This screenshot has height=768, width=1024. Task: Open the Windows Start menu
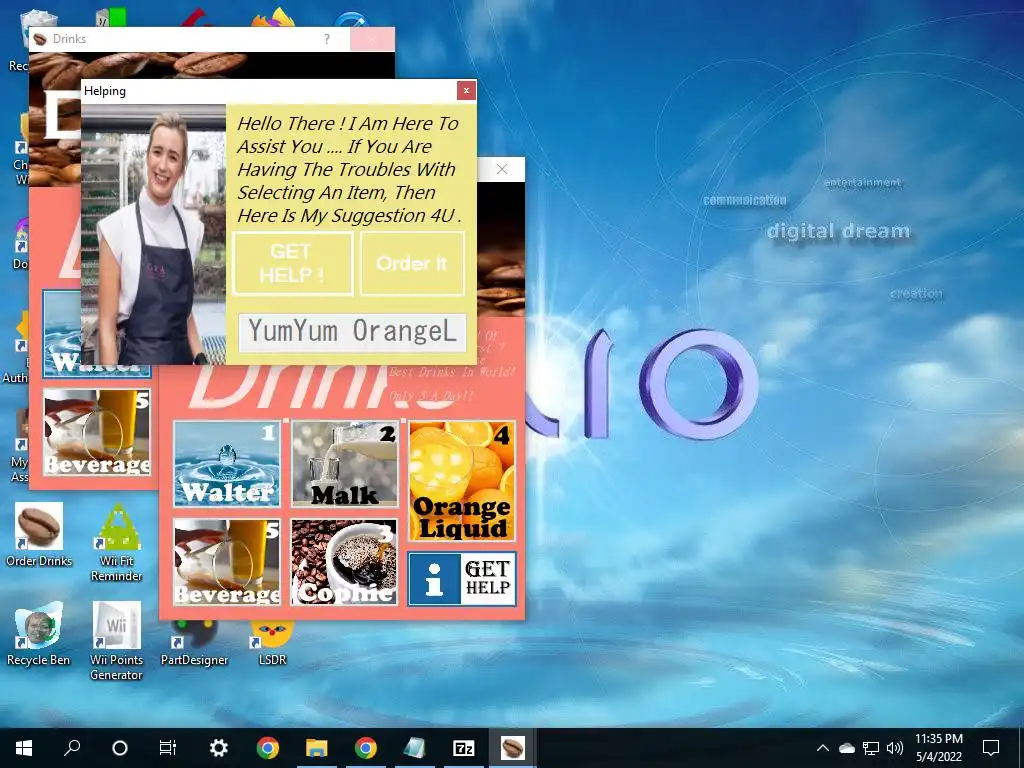coord(24,748)
